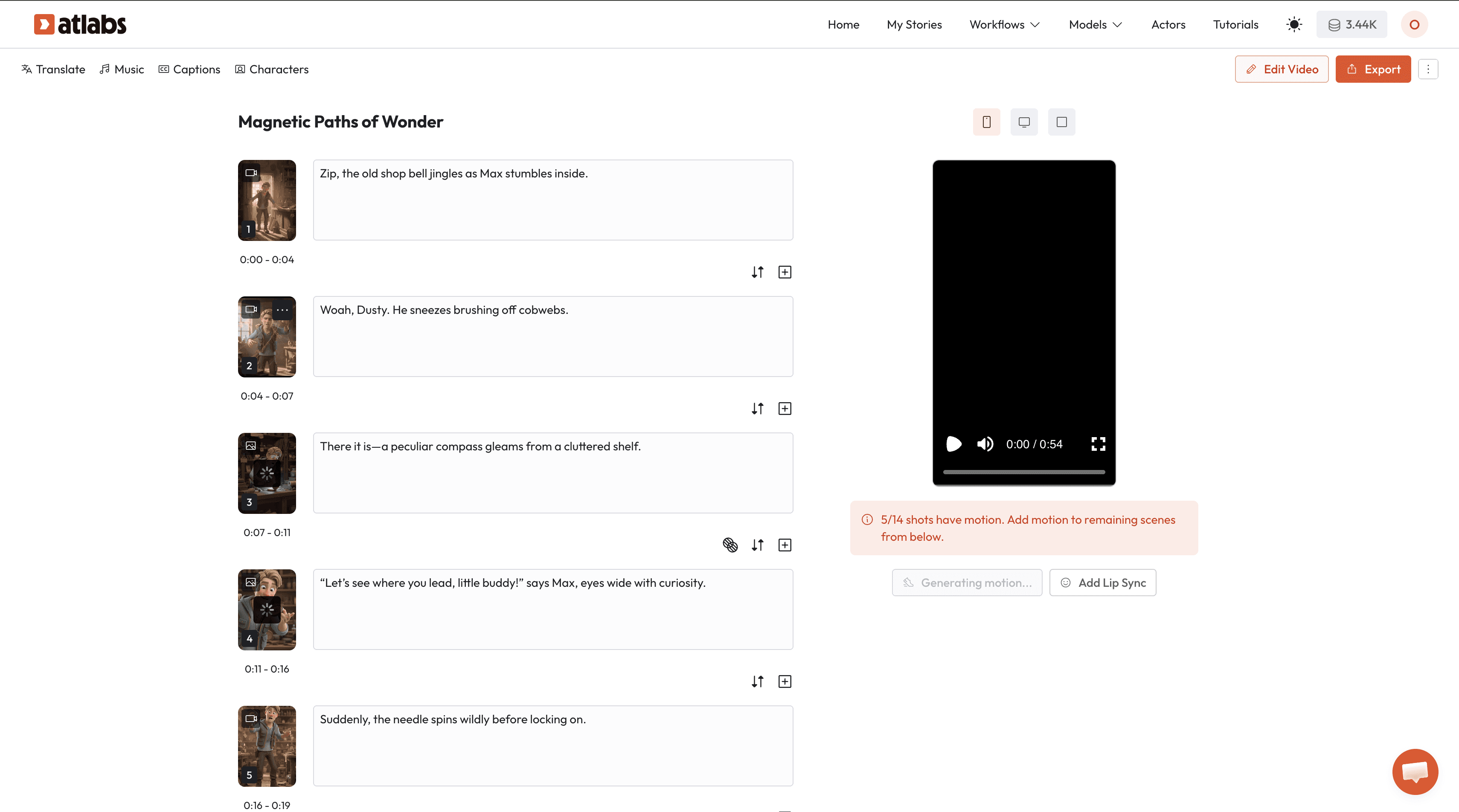
Task: Switch to landscape aspect ratio
Action: point(1023,122)
